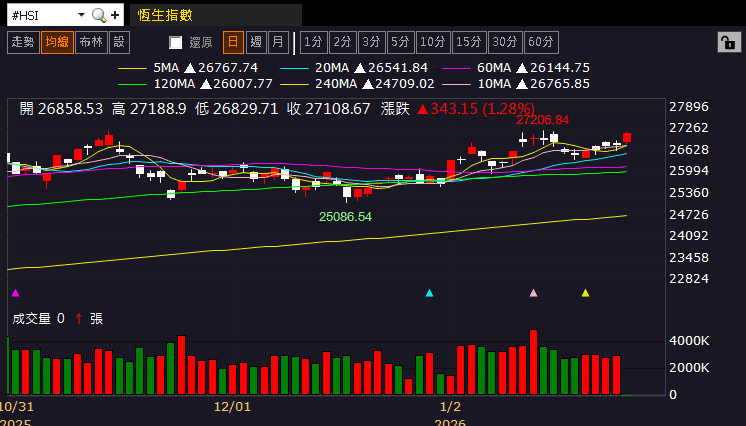This screenshot has width=746, height=426.
Task: Click the 5MA yellow legend line
Action: (x=132, y=69)
